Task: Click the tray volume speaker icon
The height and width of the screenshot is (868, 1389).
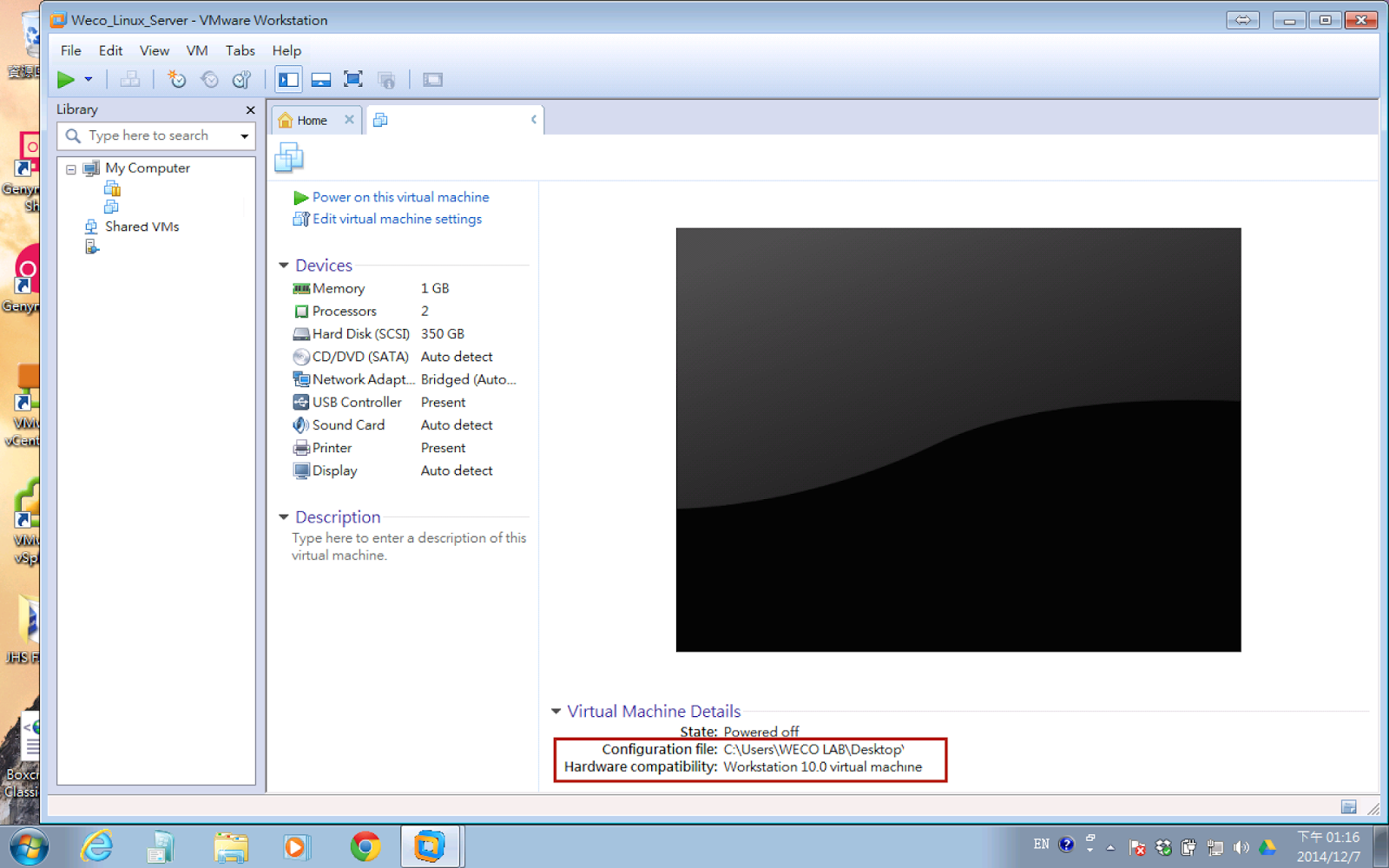Action: pyautogui.click(x=1241, y=847)
